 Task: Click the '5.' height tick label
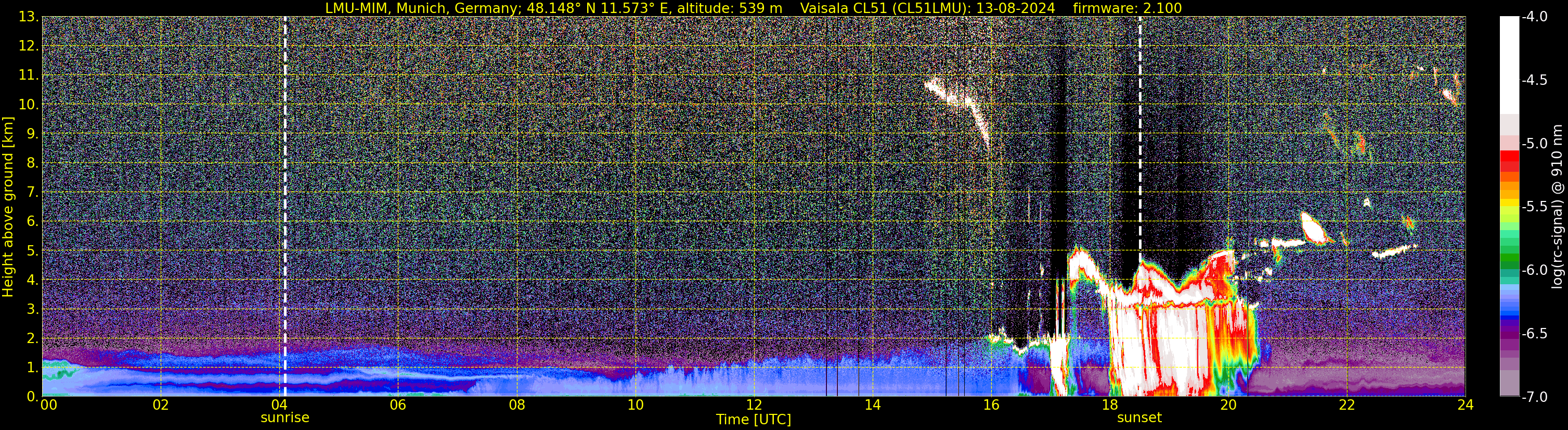[x=32, y=250]
